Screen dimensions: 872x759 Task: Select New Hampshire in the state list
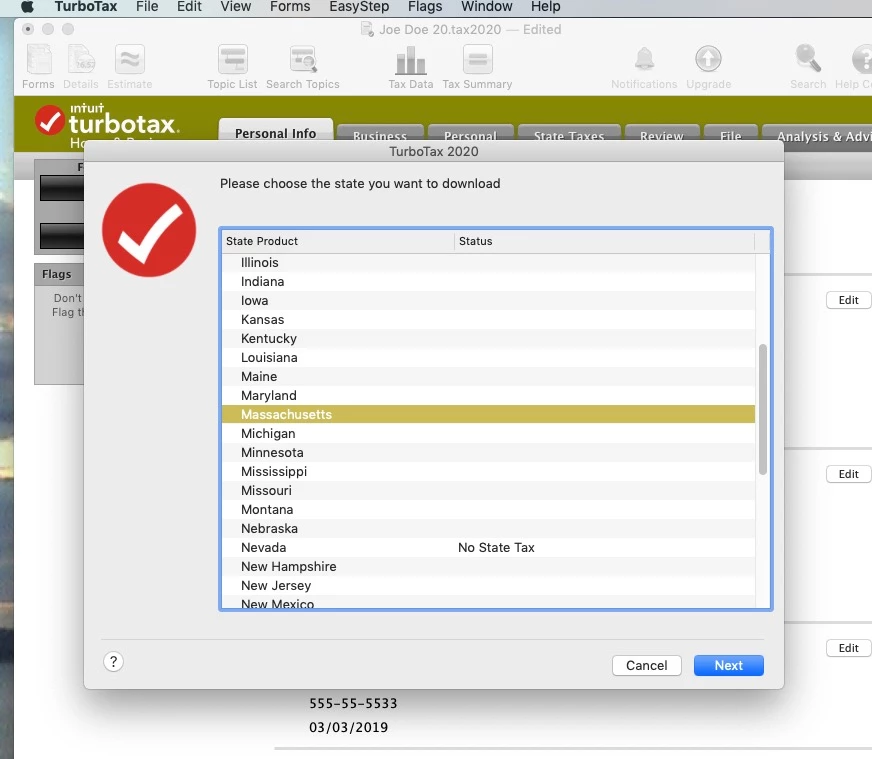click(488, 567)
